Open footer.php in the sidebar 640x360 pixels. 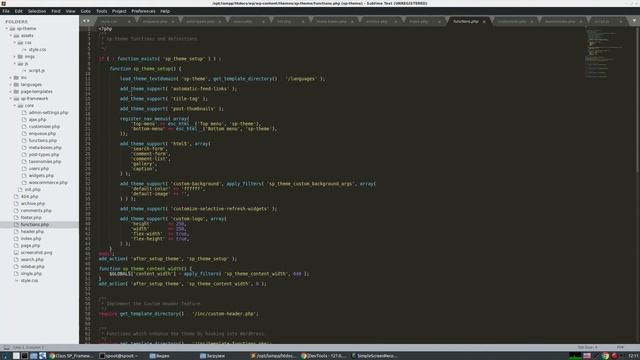click(x=31, y=218)
